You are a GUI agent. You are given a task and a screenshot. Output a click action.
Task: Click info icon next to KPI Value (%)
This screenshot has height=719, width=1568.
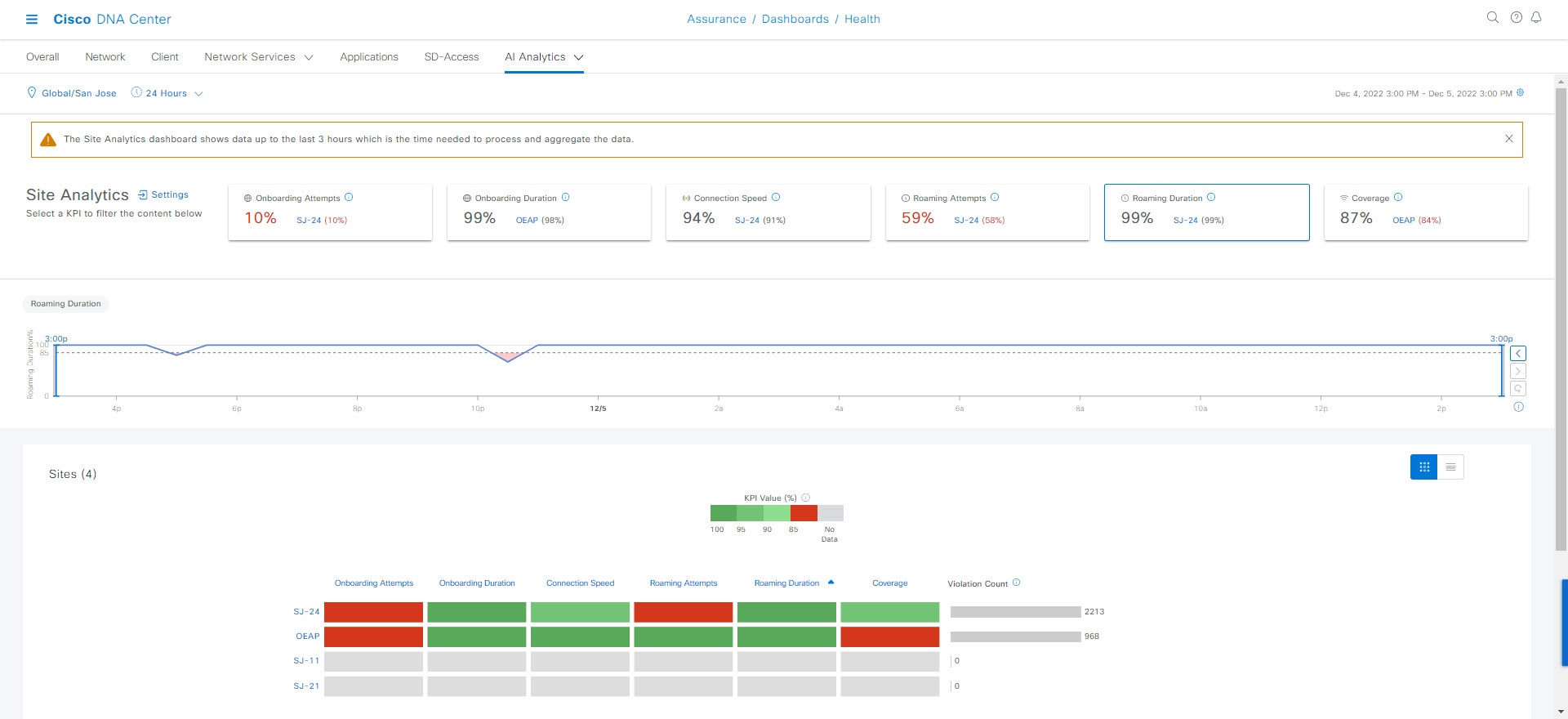coord(805,498)
